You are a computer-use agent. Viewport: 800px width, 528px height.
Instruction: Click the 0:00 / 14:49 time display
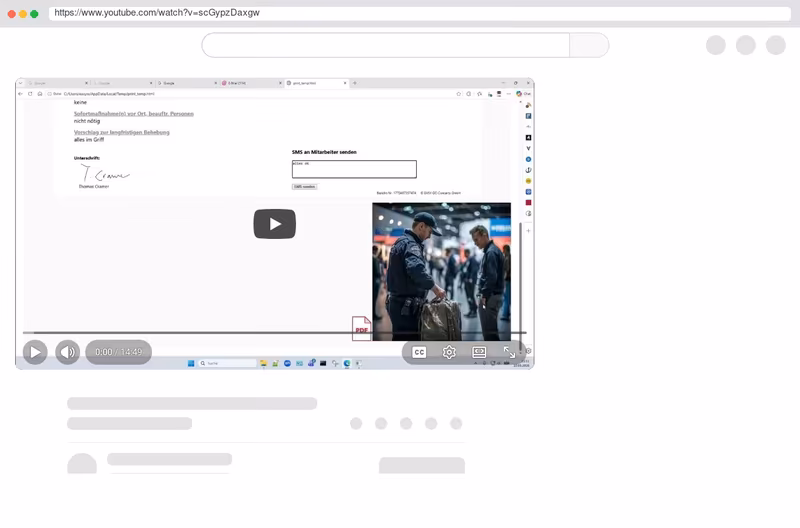tap(118, 352)
